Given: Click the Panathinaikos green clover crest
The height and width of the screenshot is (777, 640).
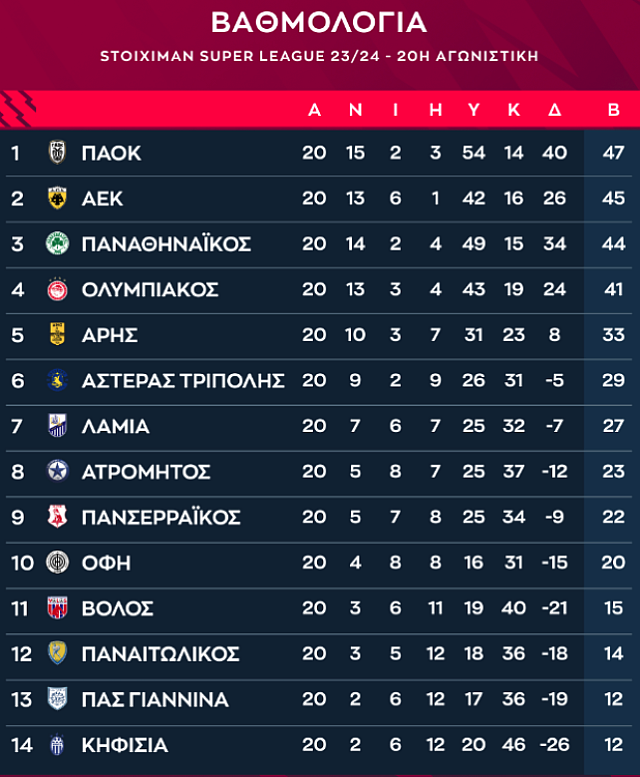Looking at the screenshot, I should click(56, 244).
